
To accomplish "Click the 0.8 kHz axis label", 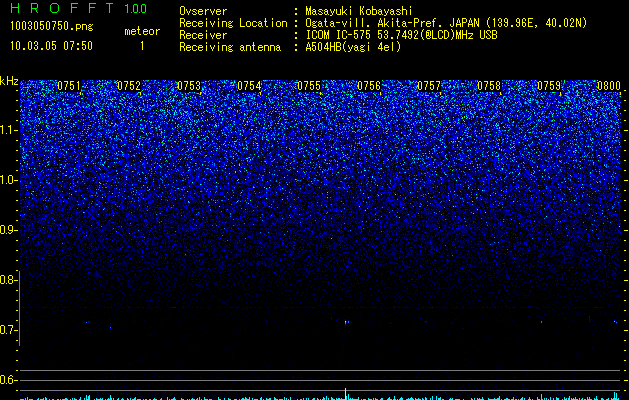I will [8, 280].
